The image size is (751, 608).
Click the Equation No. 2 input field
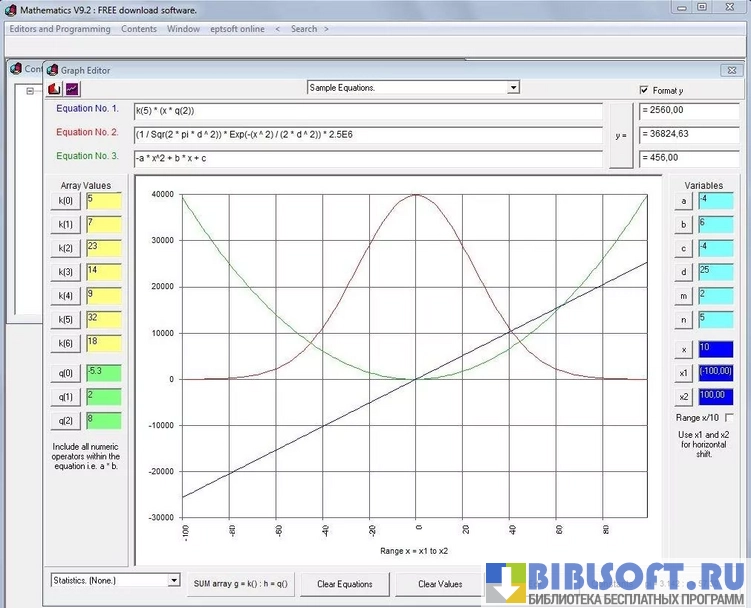tap(368, 134)
